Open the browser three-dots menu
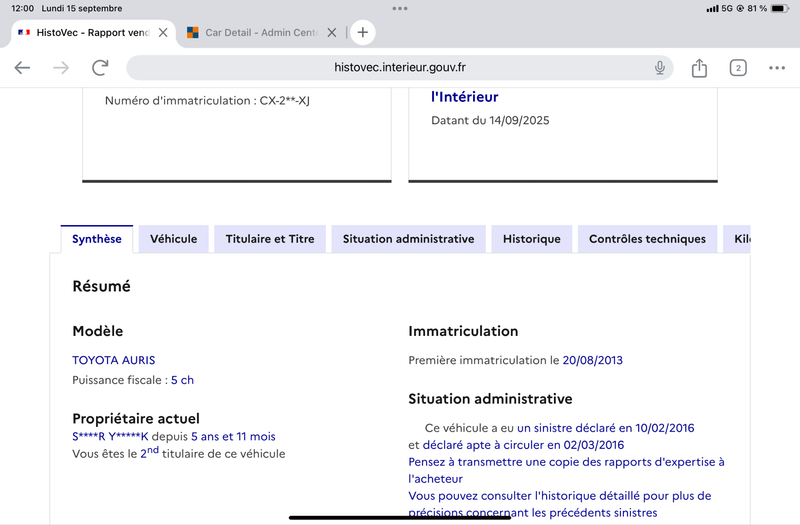Image resolution: width=800 pixels, height=525 pixels. 777,68
